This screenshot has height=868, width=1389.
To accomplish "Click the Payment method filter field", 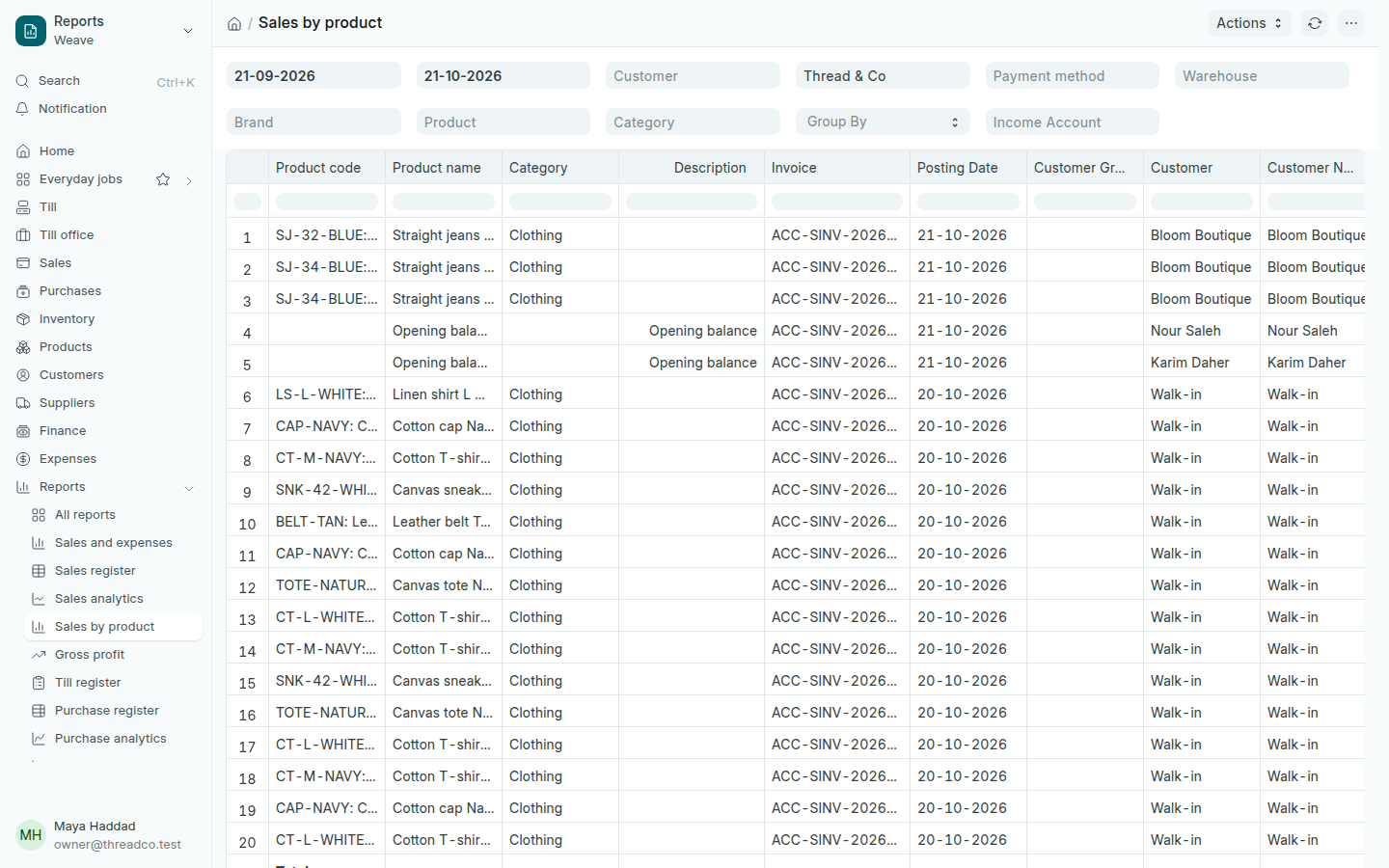I will 1073,75.
